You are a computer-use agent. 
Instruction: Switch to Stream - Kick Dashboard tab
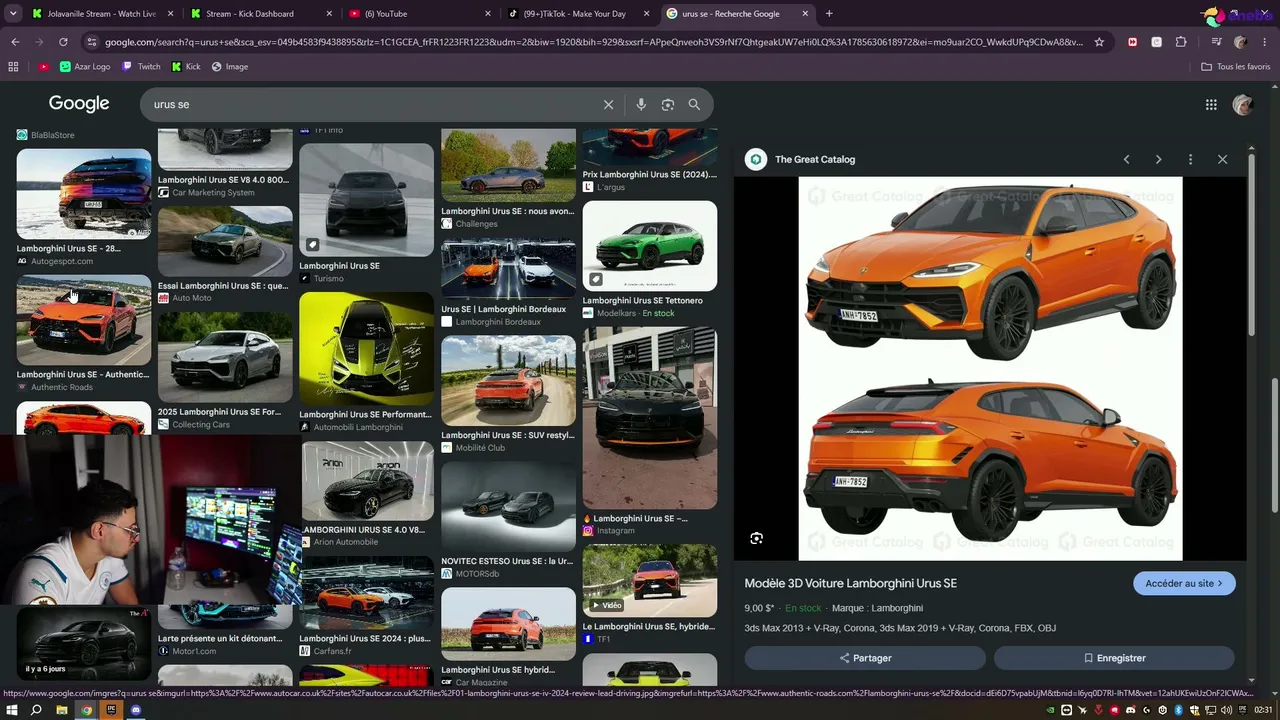coord(262,14)
